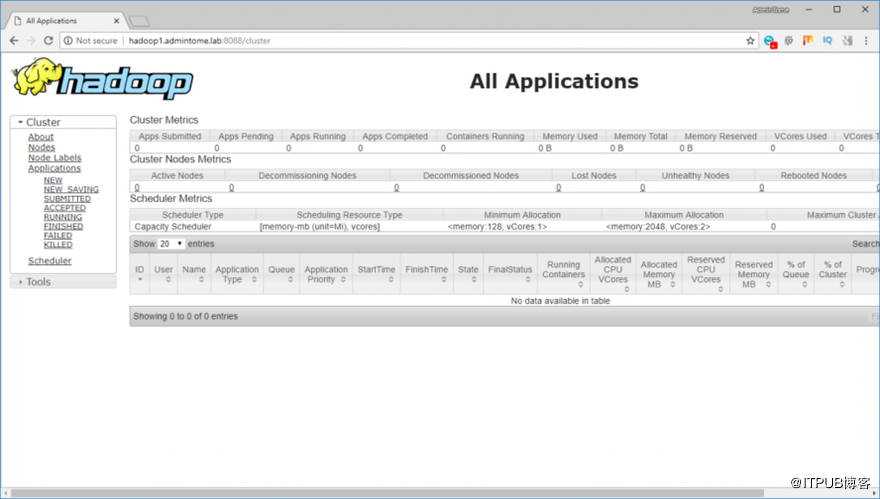Collapse the Cluster sidebar section

63,122
